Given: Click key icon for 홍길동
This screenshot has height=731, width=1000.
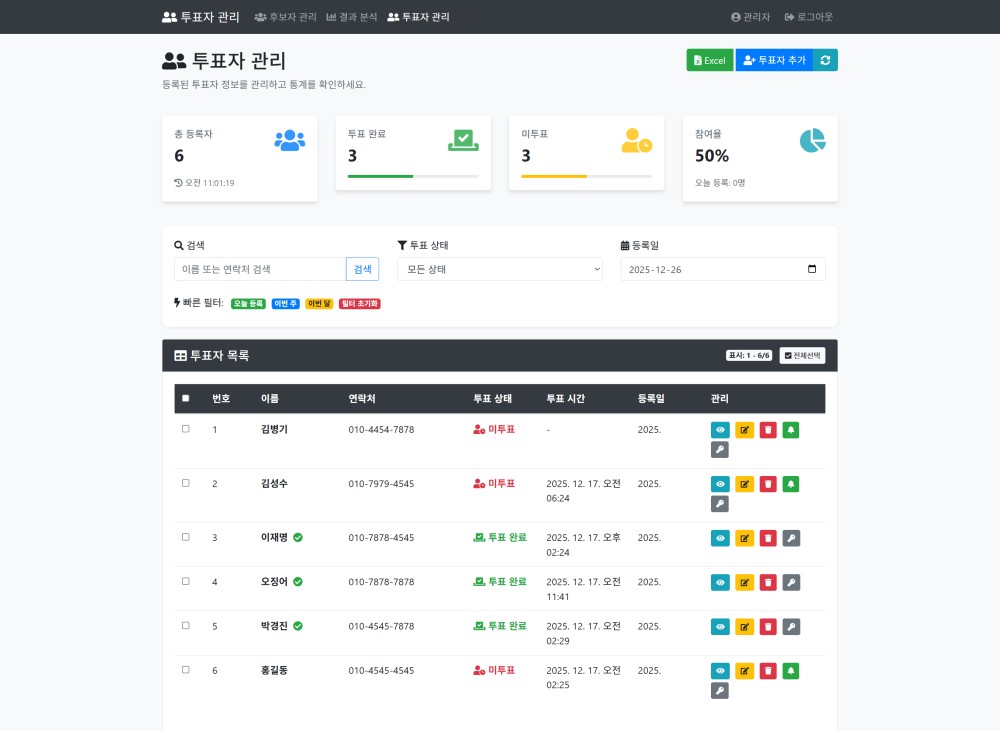Looking at the screenshot, I should click(x=719, y=691).
